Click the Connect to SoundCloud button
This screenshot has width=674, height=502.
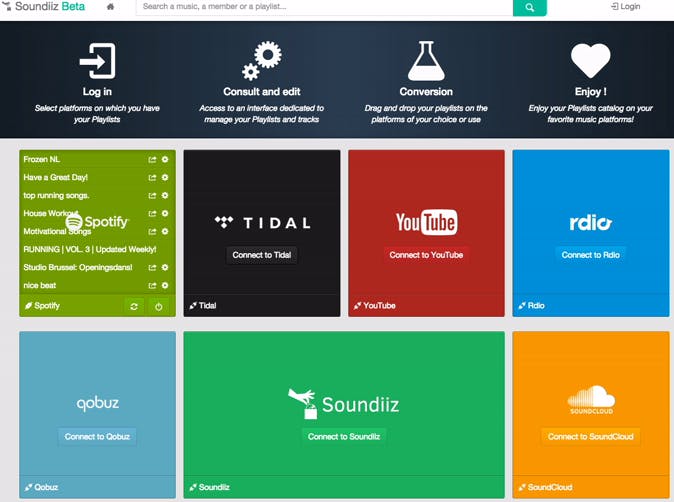pyautogui.click(x=591, y=437)
